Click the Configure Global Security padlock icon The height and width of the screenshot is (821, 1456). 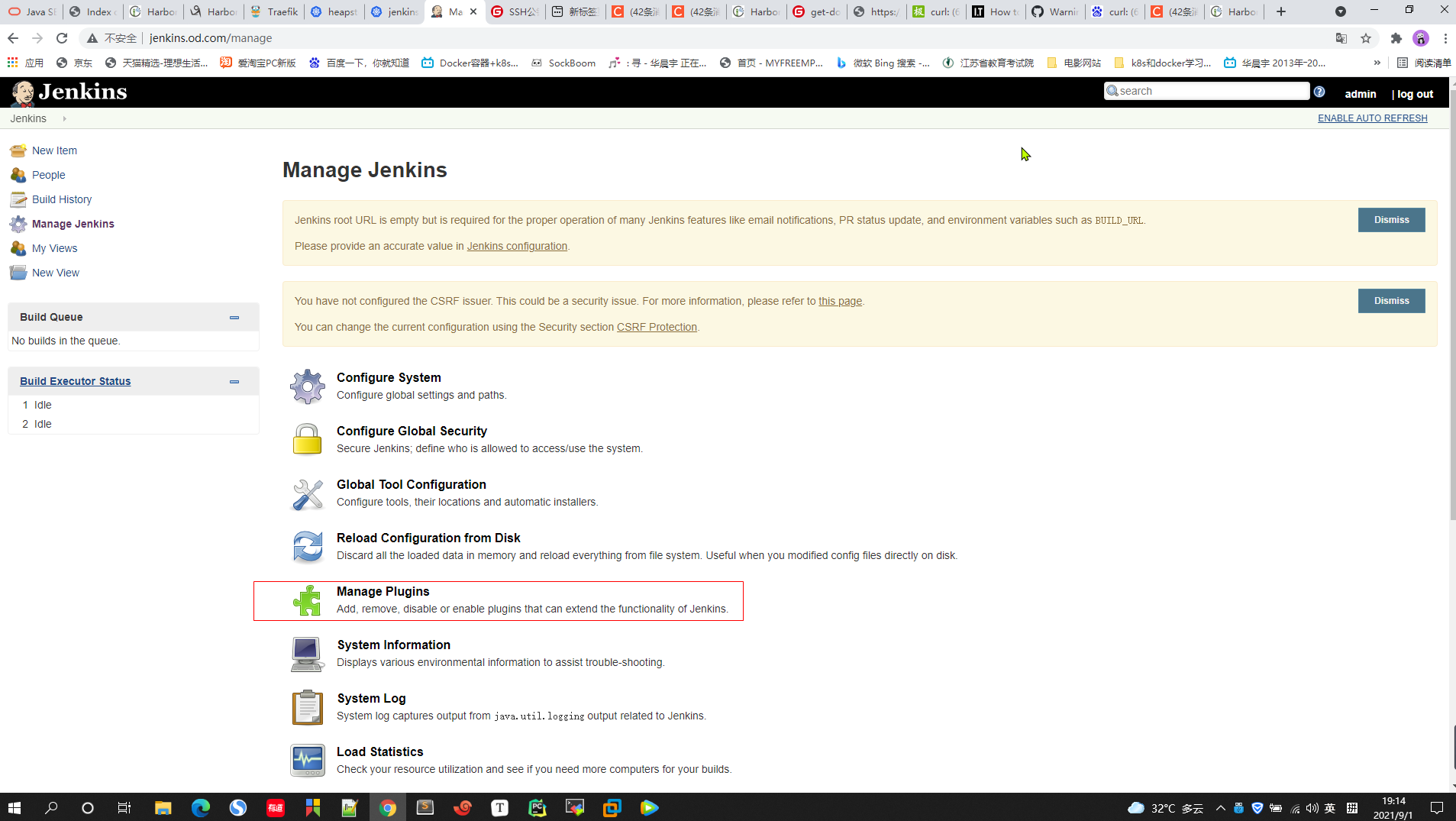pyautogui.click(x=308, y=440)
